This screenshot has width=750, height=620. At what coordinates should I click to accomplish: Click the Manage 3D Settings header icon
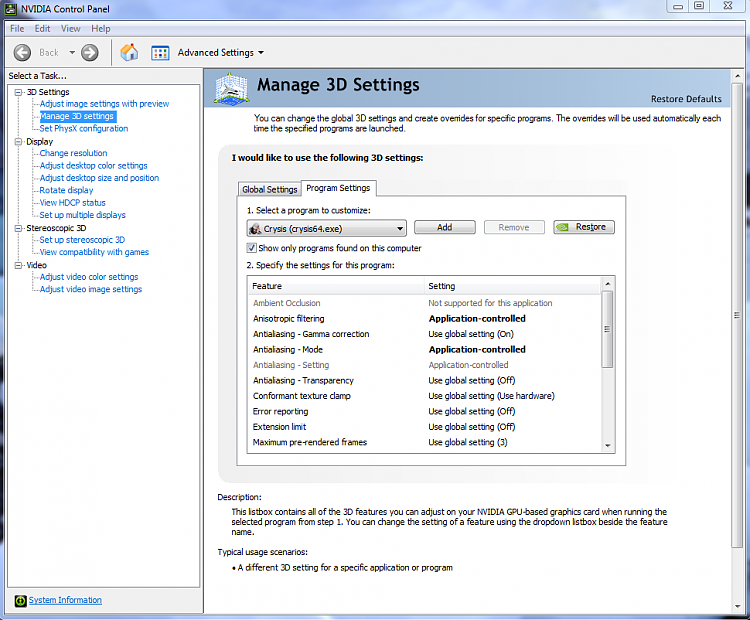[x=232, y=89]
